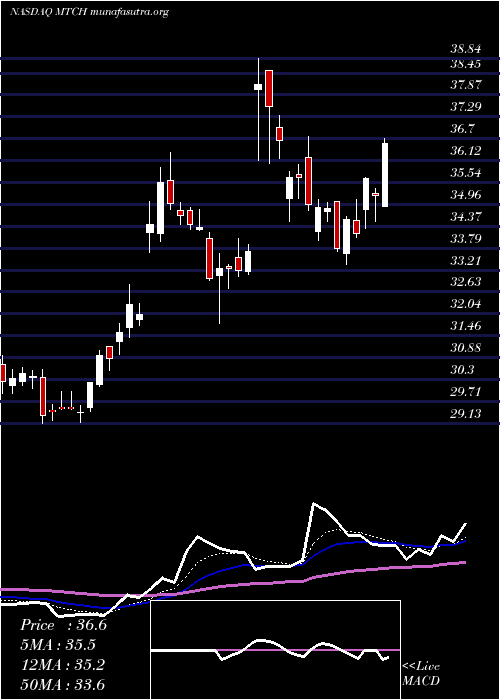Click inside the MACD inset chart box

275,649
